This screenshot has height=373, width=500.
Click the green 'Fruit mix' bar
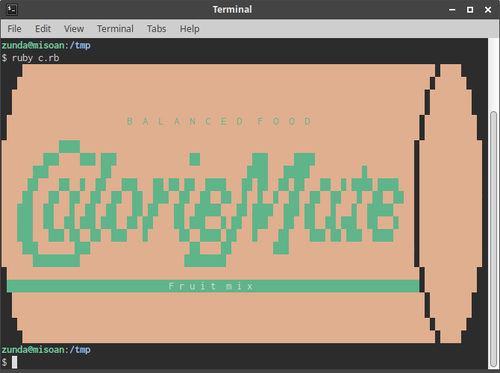[x=213, y=286]
